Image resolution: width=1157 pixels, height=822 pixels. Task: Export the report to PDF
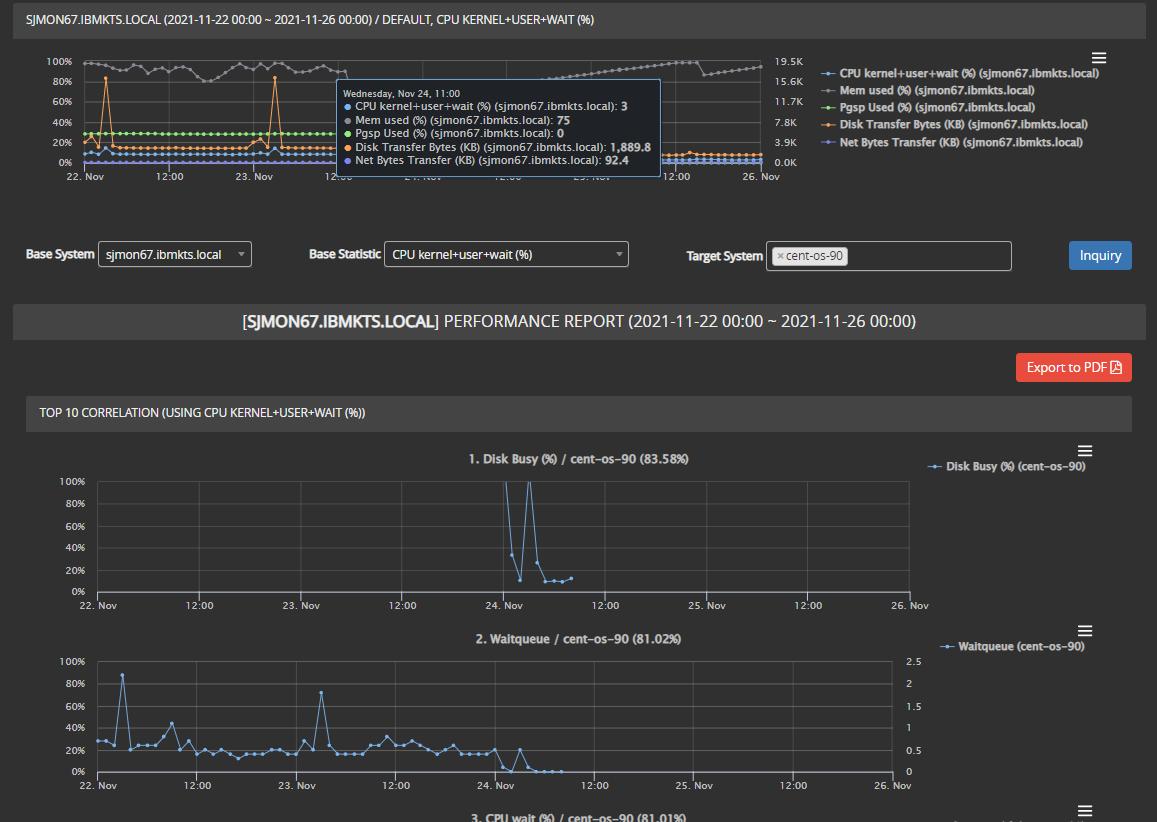pos(1073,367)
